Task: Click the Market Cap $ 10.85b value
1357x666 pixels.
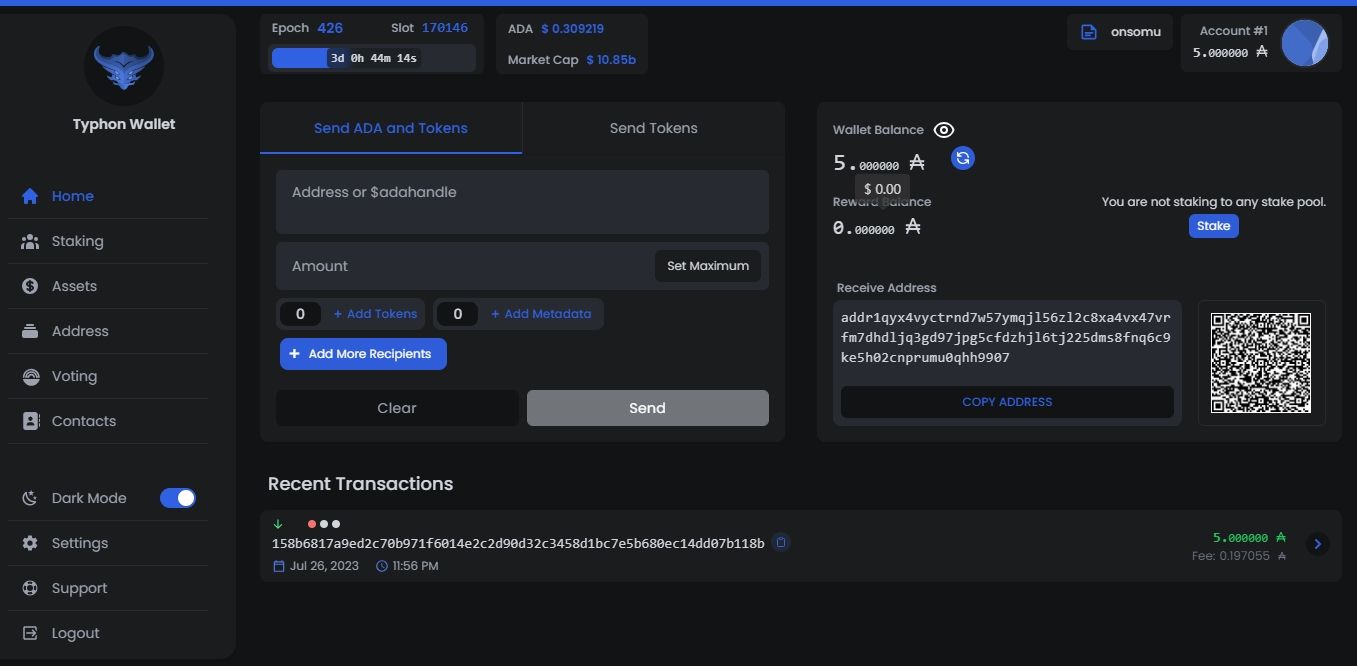Action: pos(611,60)
